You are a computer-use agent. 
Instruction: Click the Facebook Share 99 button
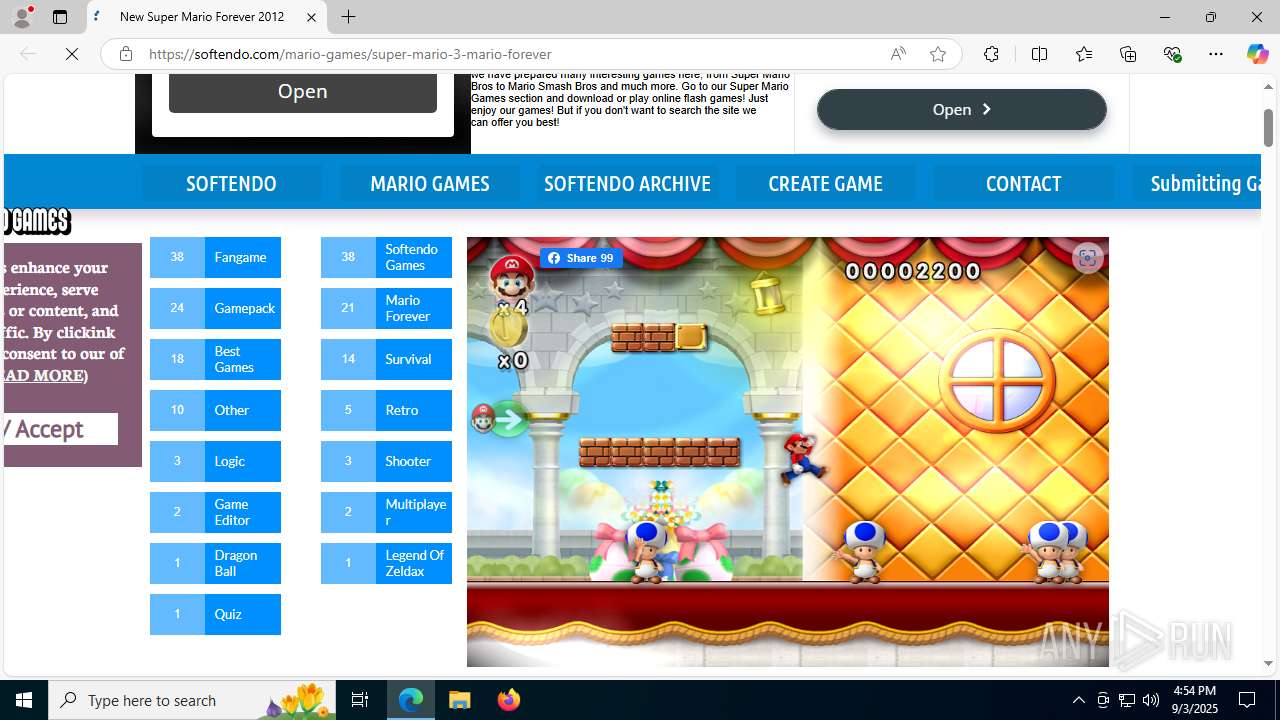click(581, 258)
